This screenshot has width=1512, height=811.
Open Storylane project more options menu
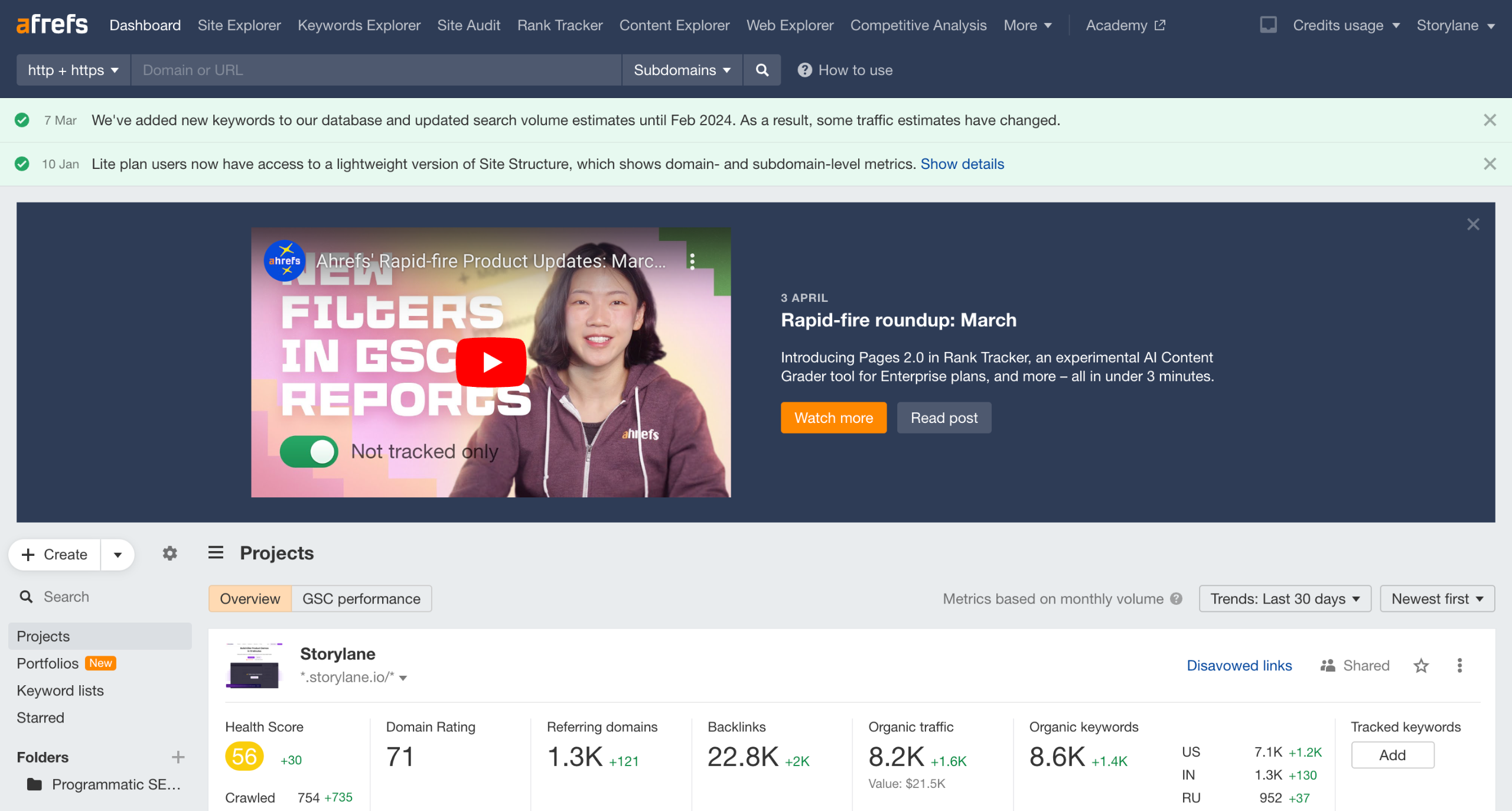(1459, 666)
